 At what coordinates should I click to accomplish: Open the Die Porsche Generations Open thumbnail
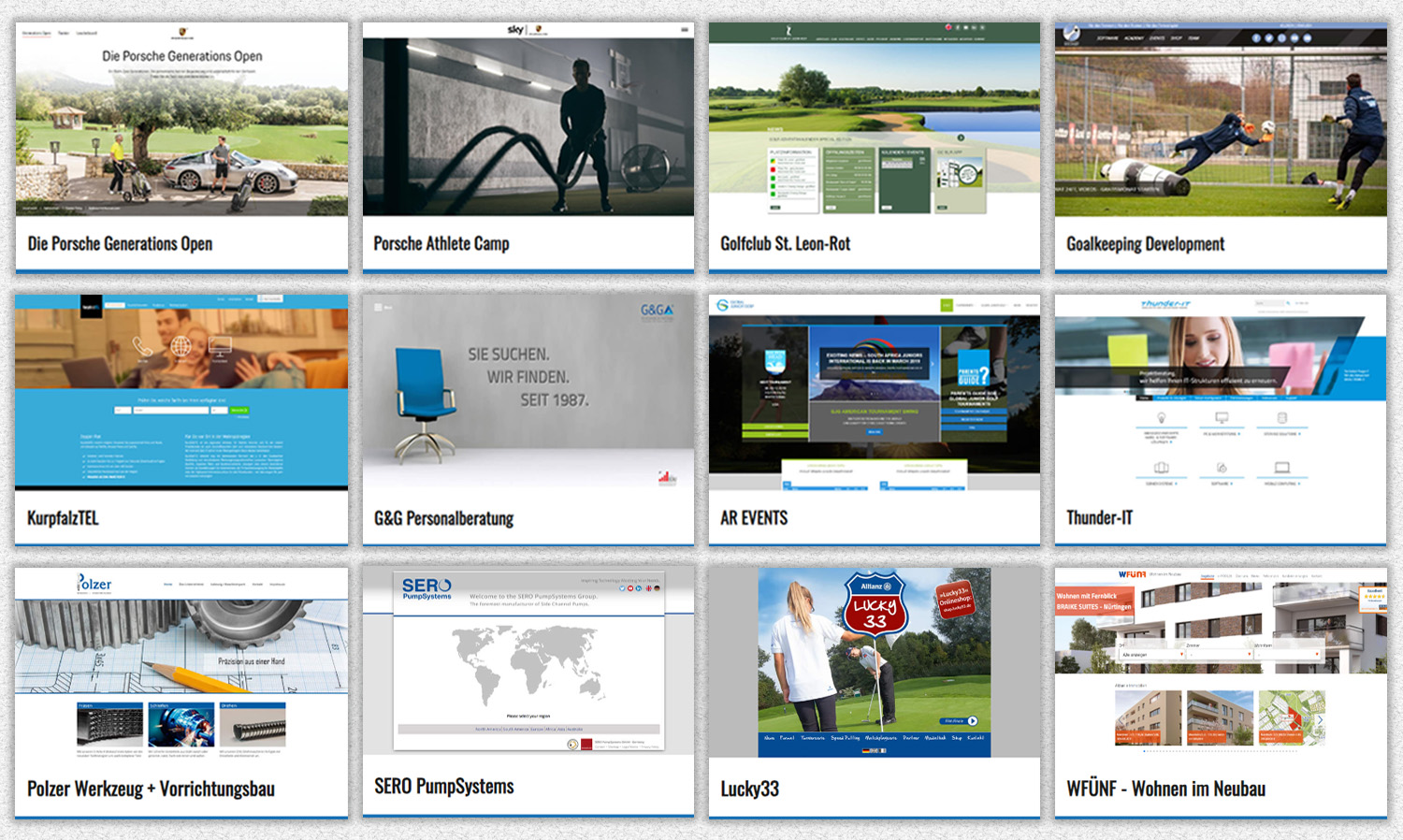click(181, 120)
